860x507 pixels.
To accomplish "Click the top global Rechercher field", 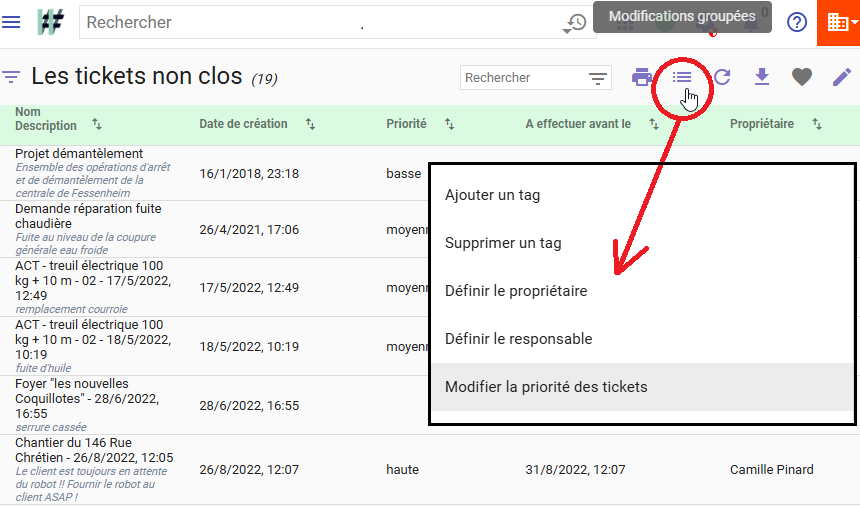I will 320,22.
